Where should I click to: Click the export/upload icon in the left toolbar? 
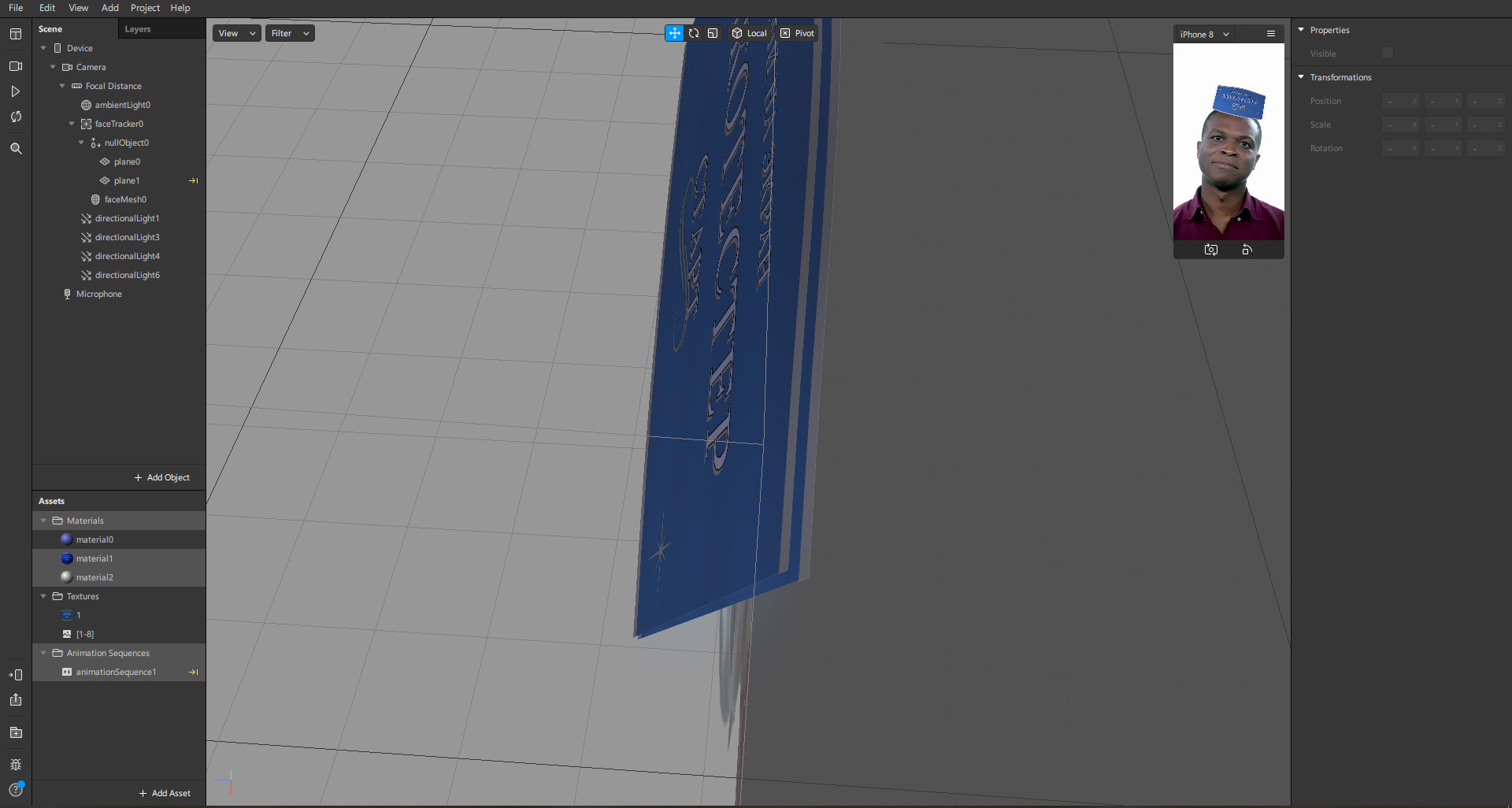coord(16,699)
